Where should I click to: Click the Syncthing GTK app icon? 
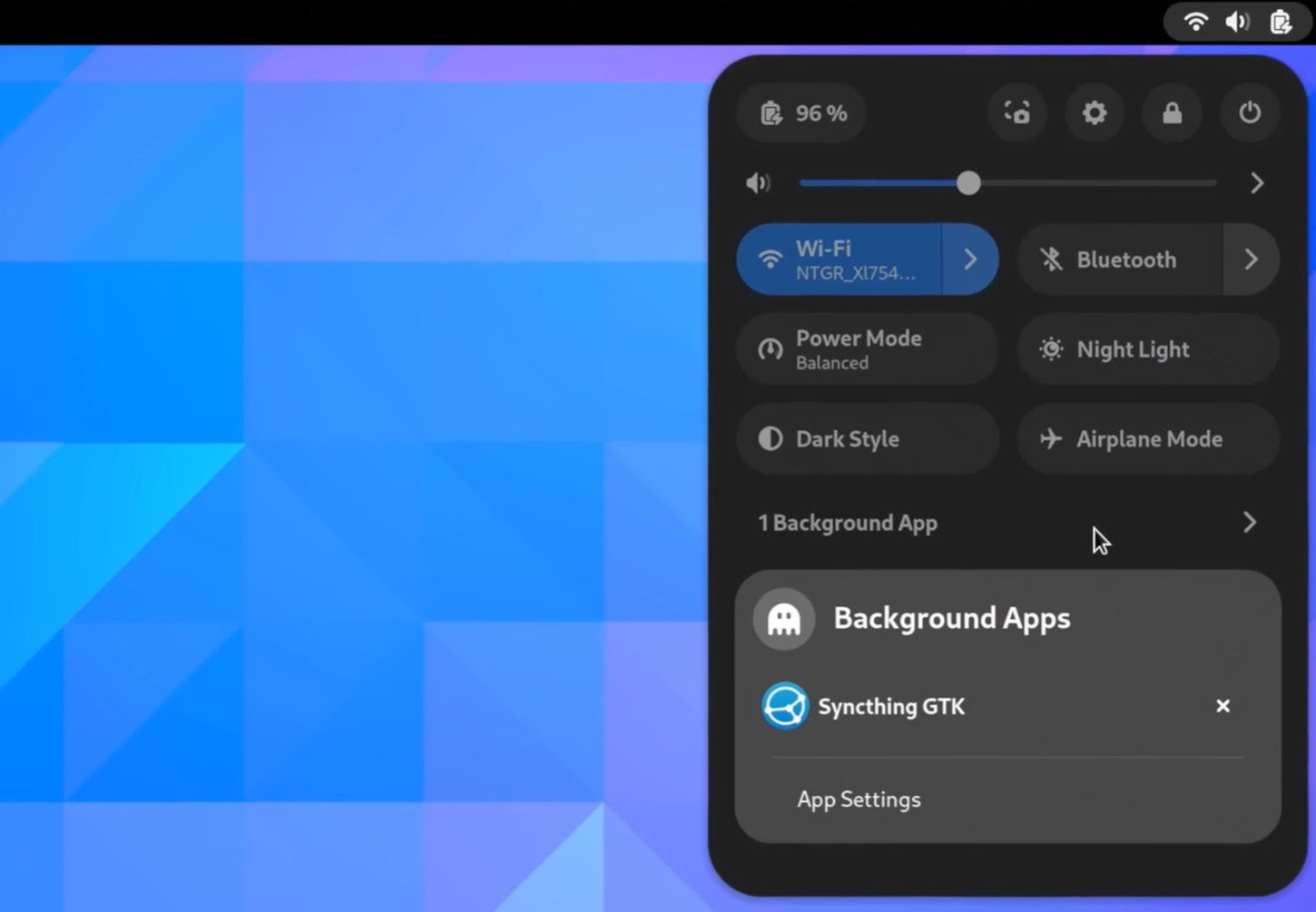tap(784, 706)
